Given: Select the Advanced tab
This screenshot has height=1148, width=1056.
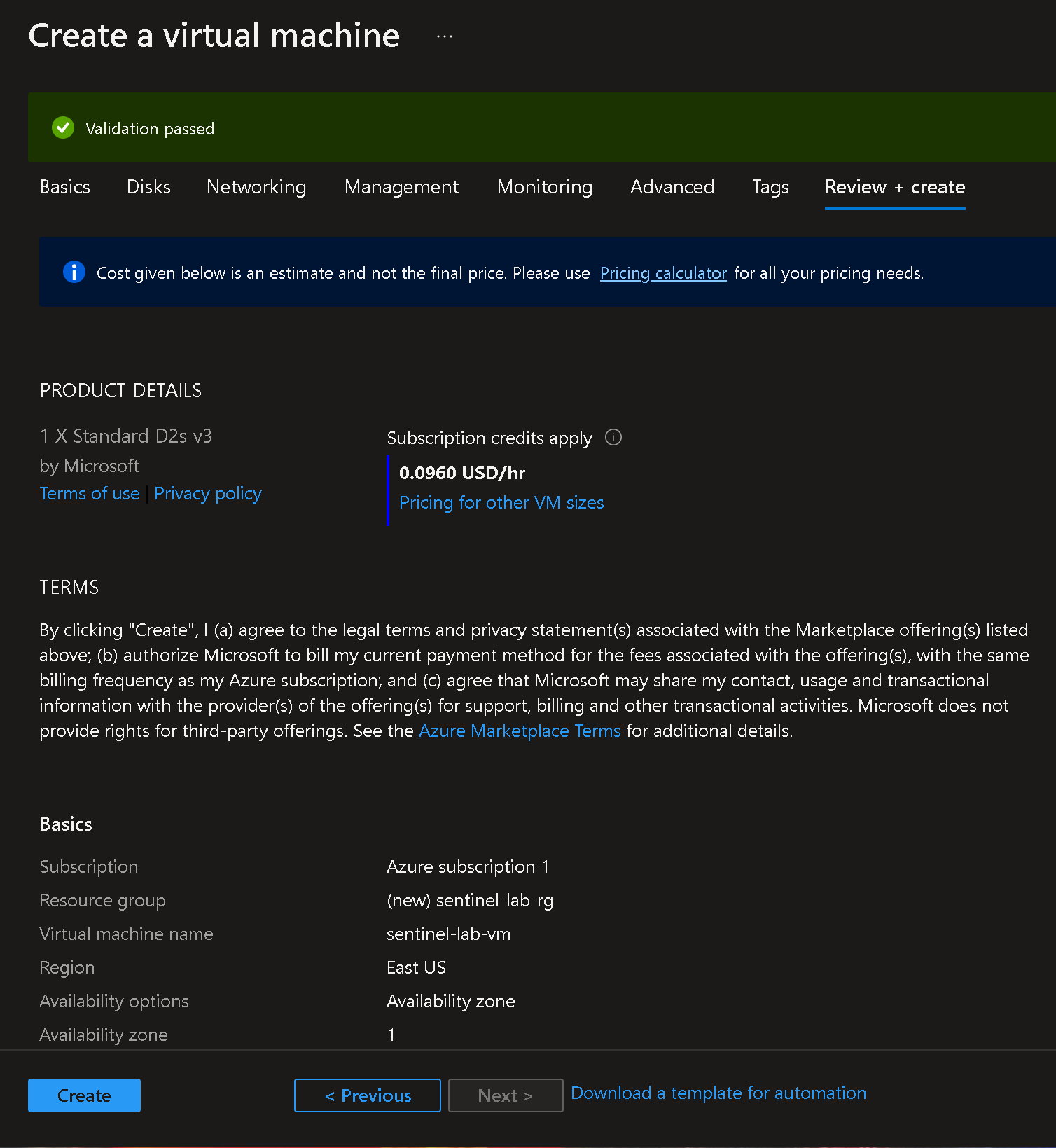Looking at the screenshot, I should [672, 187].
